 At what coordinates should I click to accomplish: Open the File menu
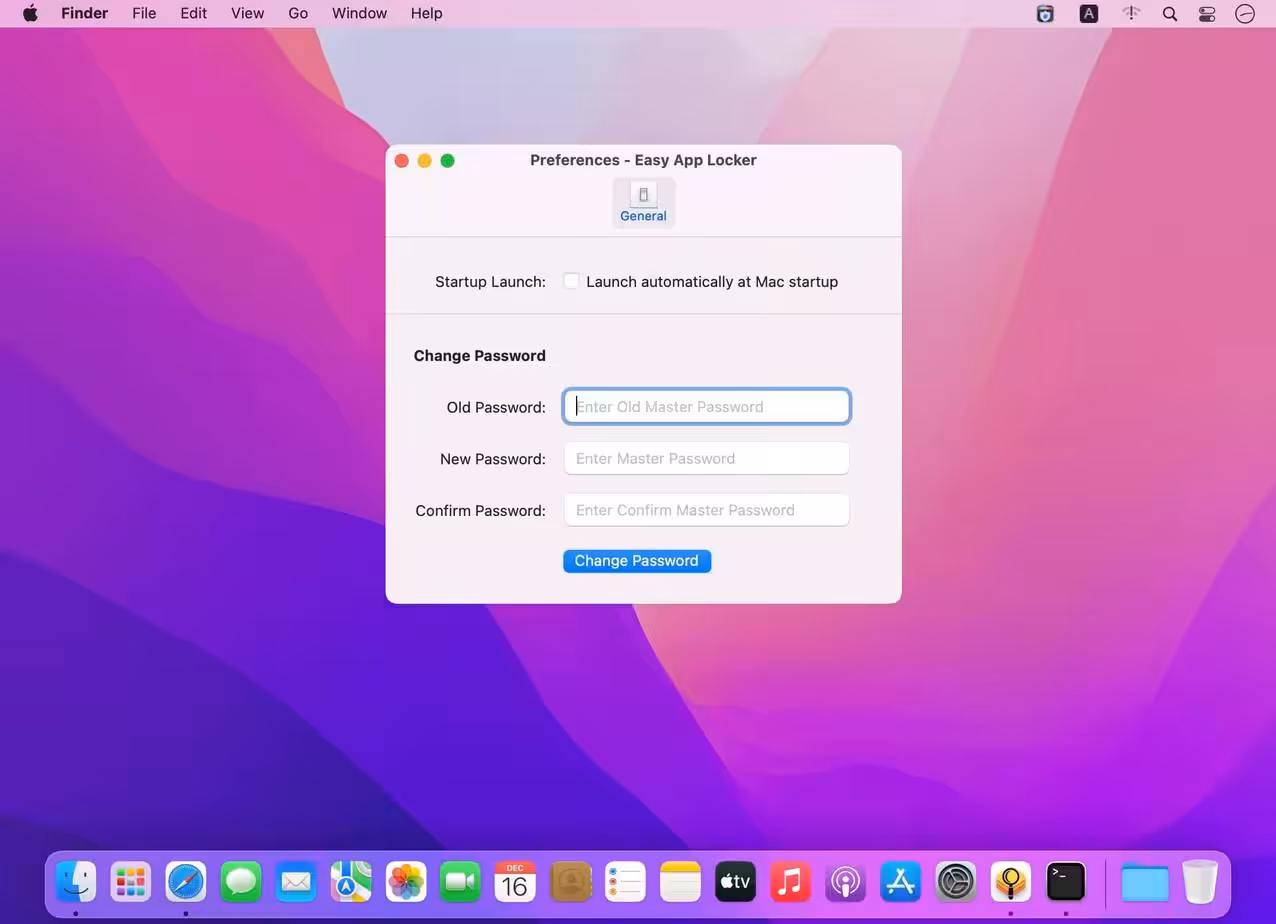[144, 13]
